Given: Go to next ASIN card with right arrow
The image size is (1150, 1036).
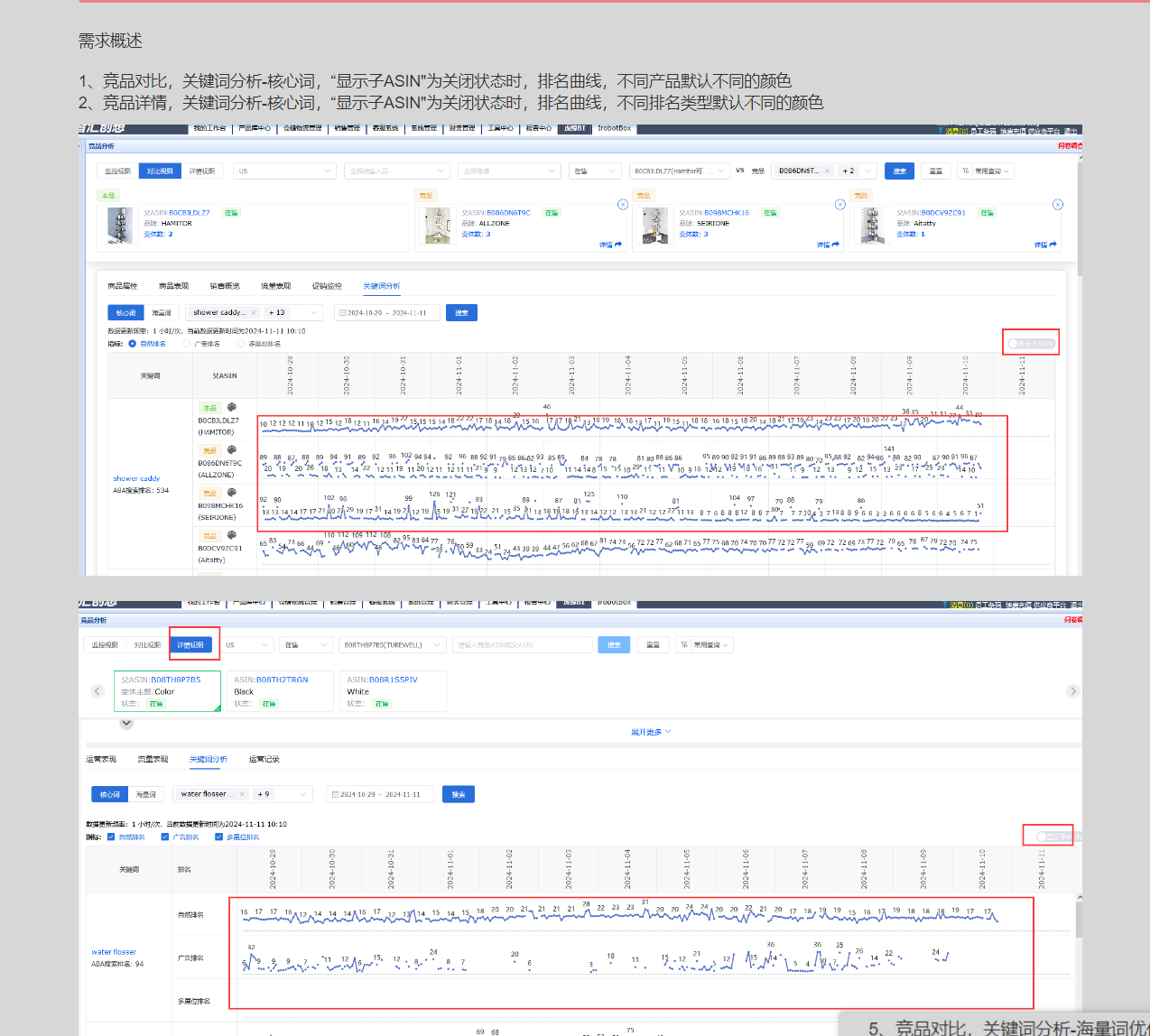Looking at the screenshot, I should coord(1073,691).
